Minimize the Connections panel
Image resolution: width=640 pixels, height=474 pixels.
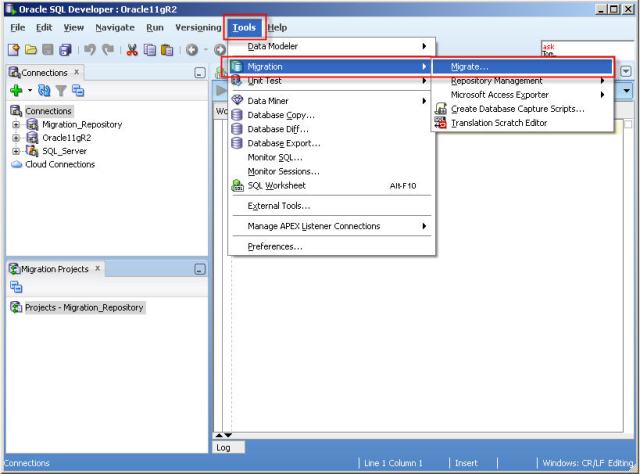(200, 73)
